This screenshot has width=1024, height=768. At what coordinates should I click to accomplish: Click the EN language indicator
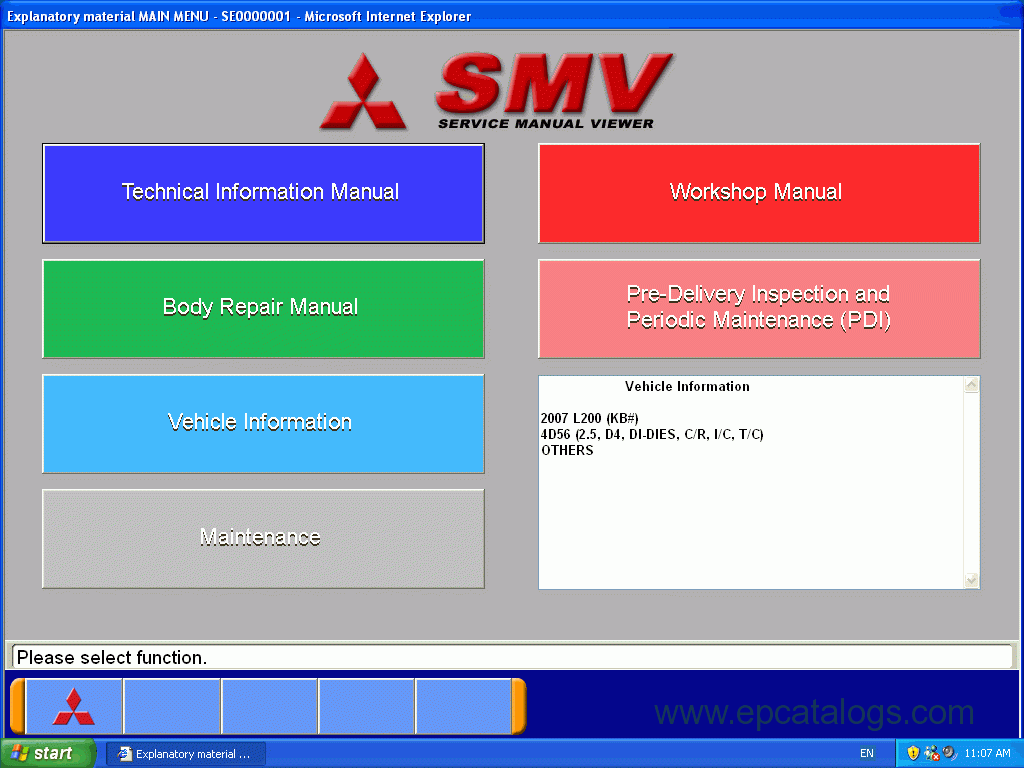(867, 754)
